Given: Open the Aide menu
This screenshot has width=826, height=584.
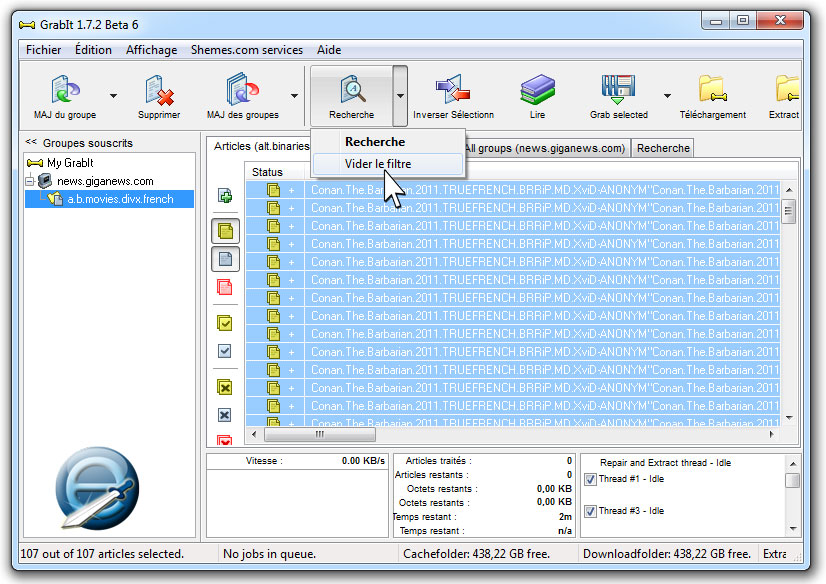Looking at the screenshot, I should click(x=329, y=50).
